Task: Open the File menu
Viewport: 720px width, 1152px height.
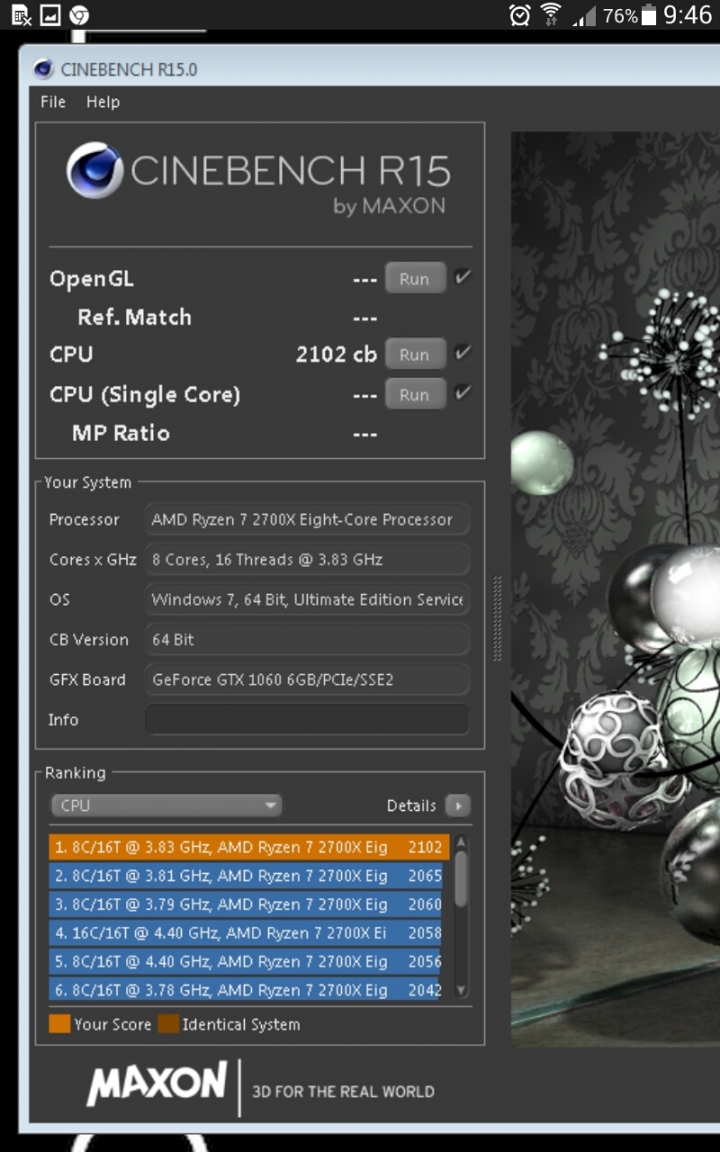Action: pos(53,101)
